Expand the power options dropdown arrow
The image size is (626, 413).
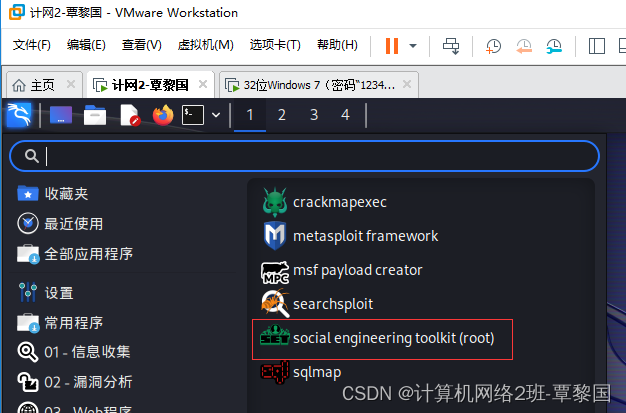pos(413,46)
